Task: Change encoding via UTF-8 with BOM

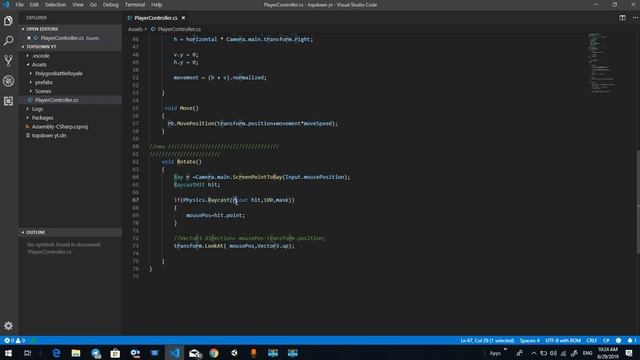Action: 563,340
